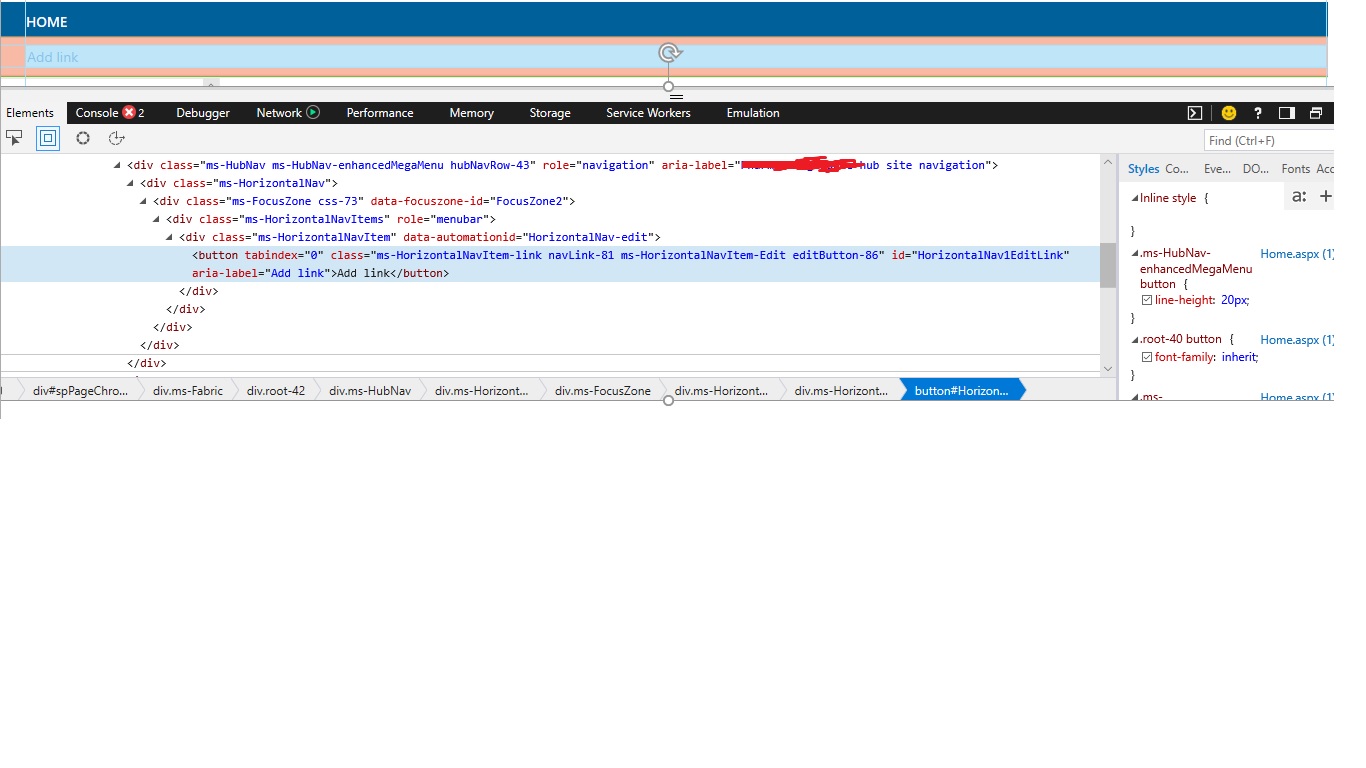Open the Emulation tab
This screenshot has height=768, width=1366.
tap(753, 113)
